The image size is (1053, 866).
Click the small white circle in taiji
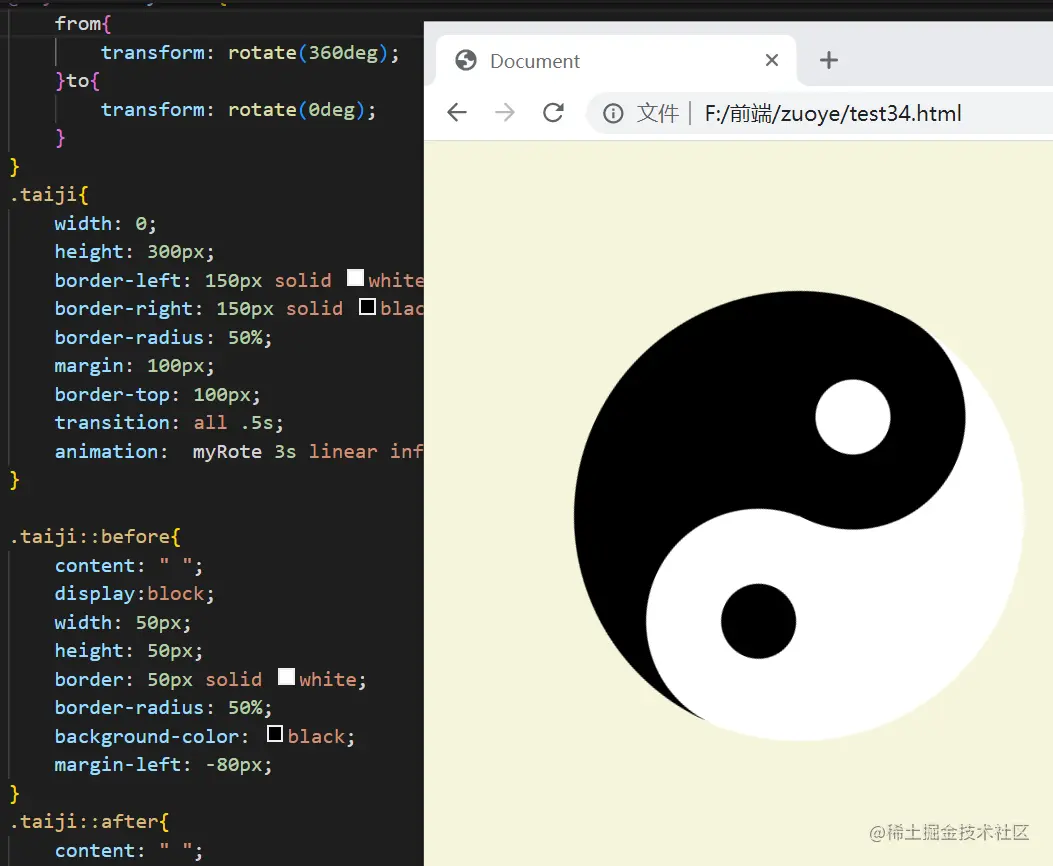(853, 417)
